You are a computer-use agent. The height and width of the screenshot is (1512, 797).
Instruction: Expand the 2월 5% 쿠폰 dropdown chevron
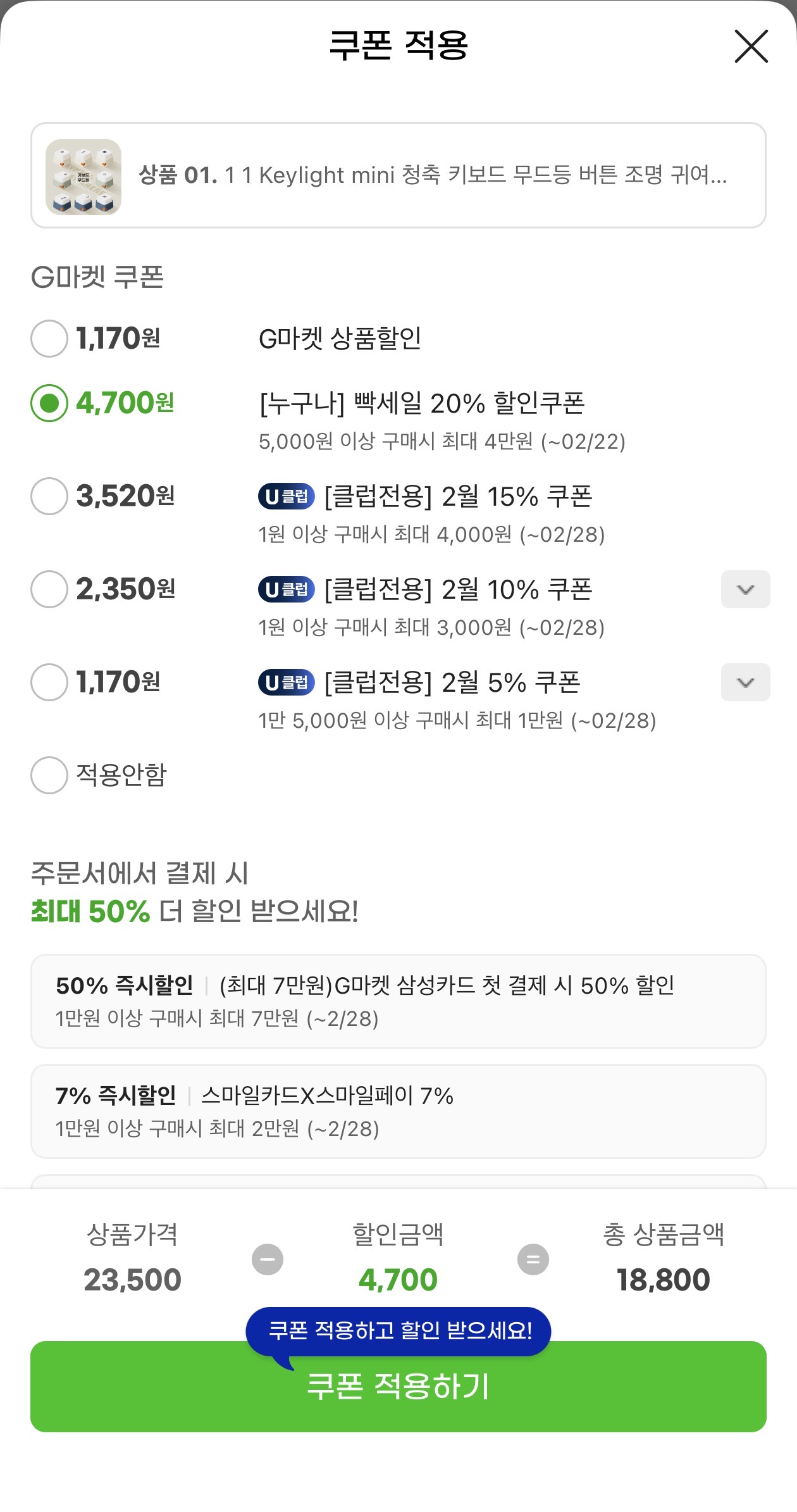pos(745,682)
